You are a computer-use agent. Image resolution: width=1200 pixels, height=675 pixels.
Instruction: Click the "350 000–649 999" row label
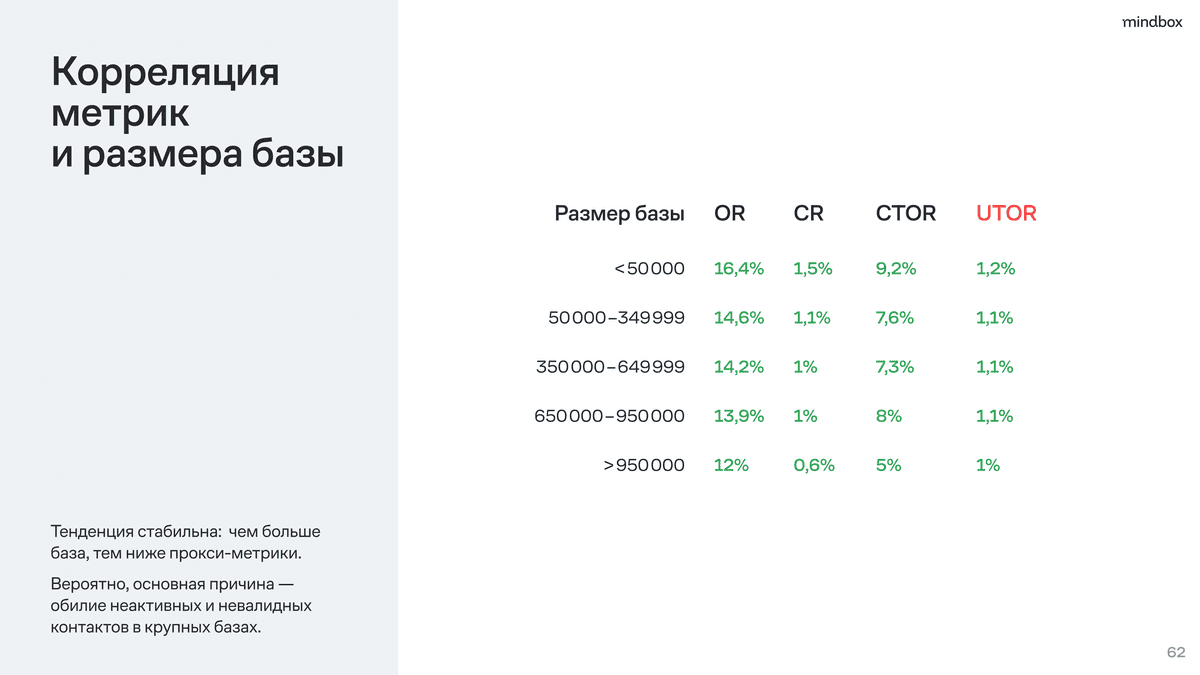coord(610,367)
